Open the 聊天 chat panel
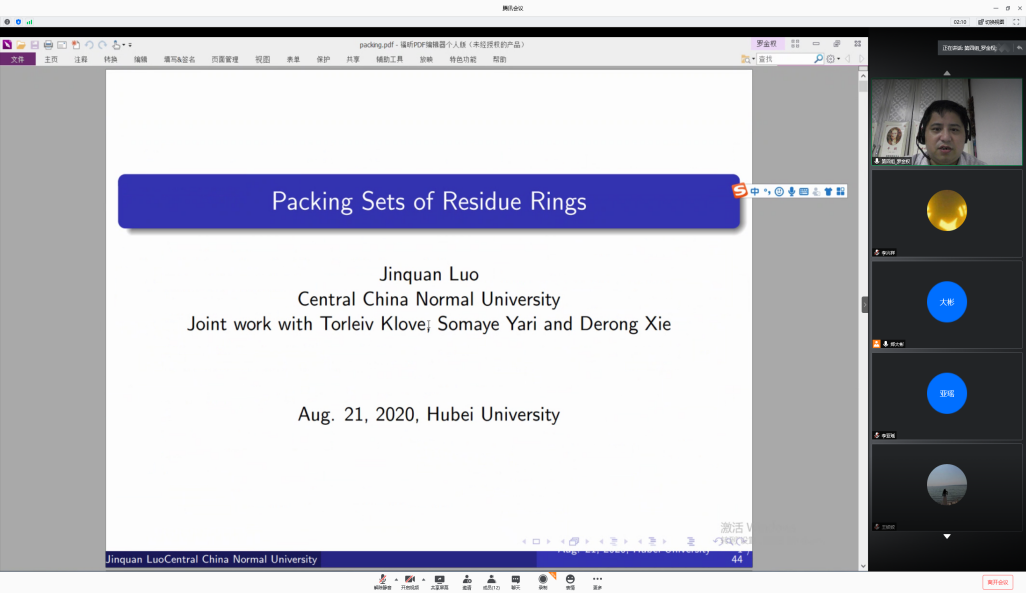 point(516,580)
